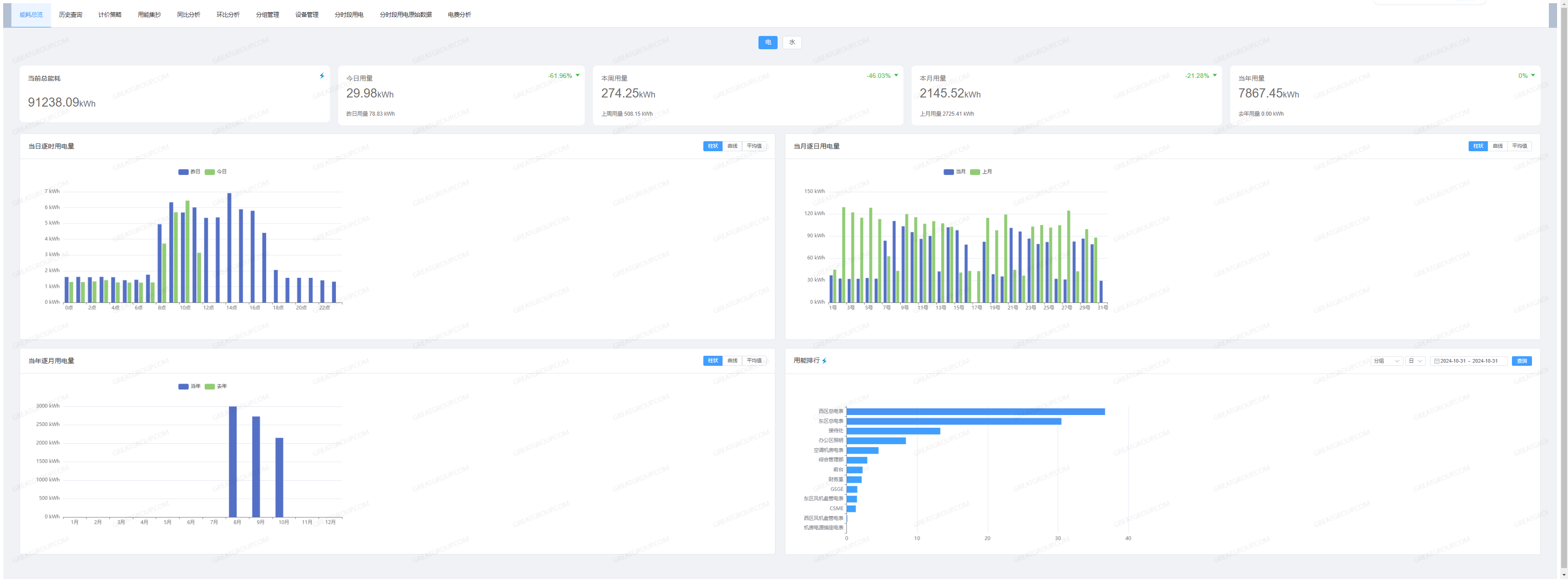Click green down-arrow beside -21.28%
This screenshot has width=1568, height=579.
(1214, 76)
